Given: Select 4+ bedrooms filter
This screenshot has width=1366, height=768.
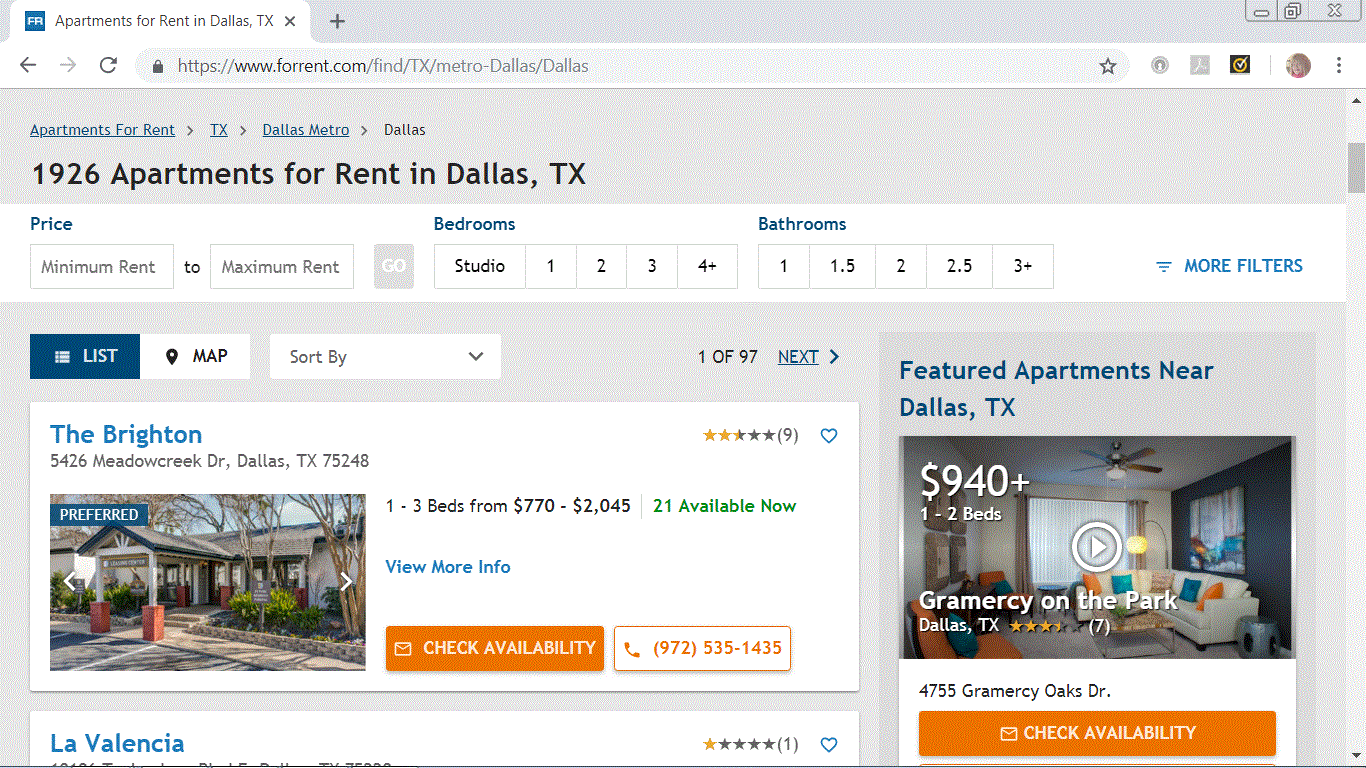Looking at the screenshot, I should pyautogui.click(x=707, y=266).
